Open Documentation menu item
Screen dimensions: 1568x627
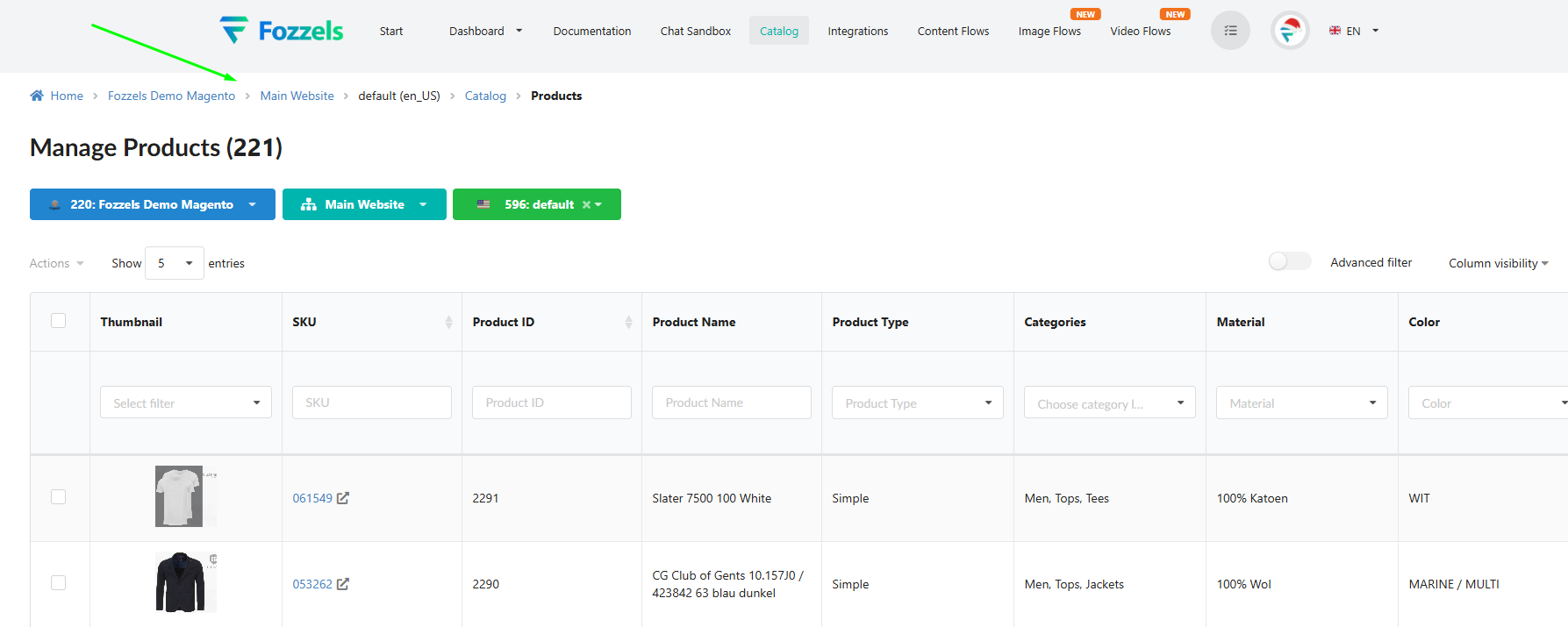592,31
